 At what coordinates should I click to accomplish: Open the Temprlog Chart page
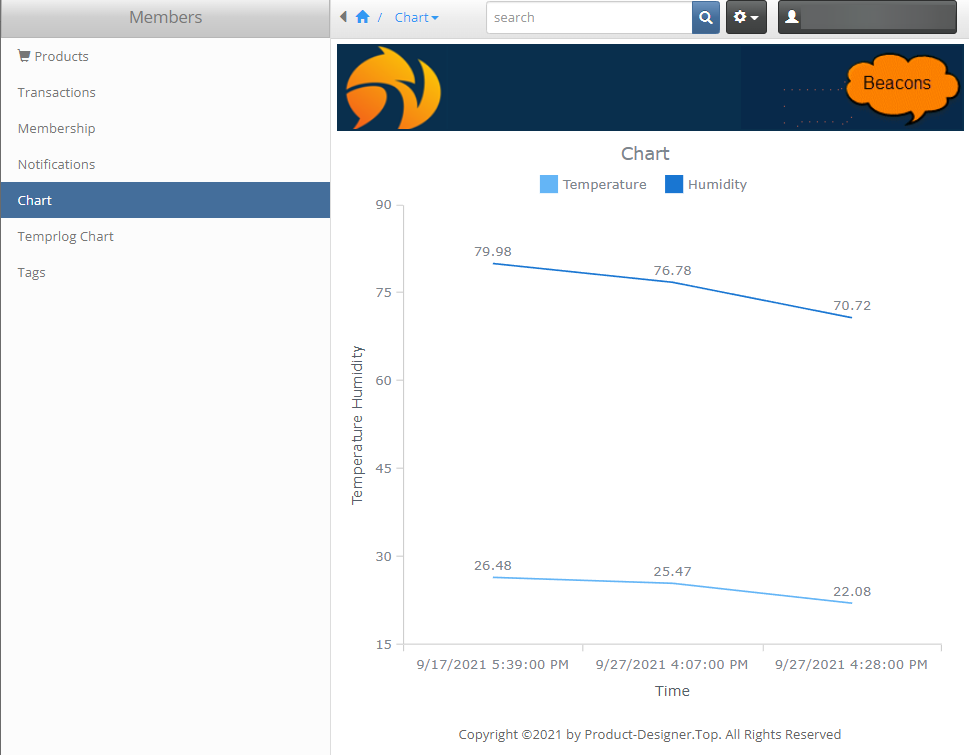point(66,236)
